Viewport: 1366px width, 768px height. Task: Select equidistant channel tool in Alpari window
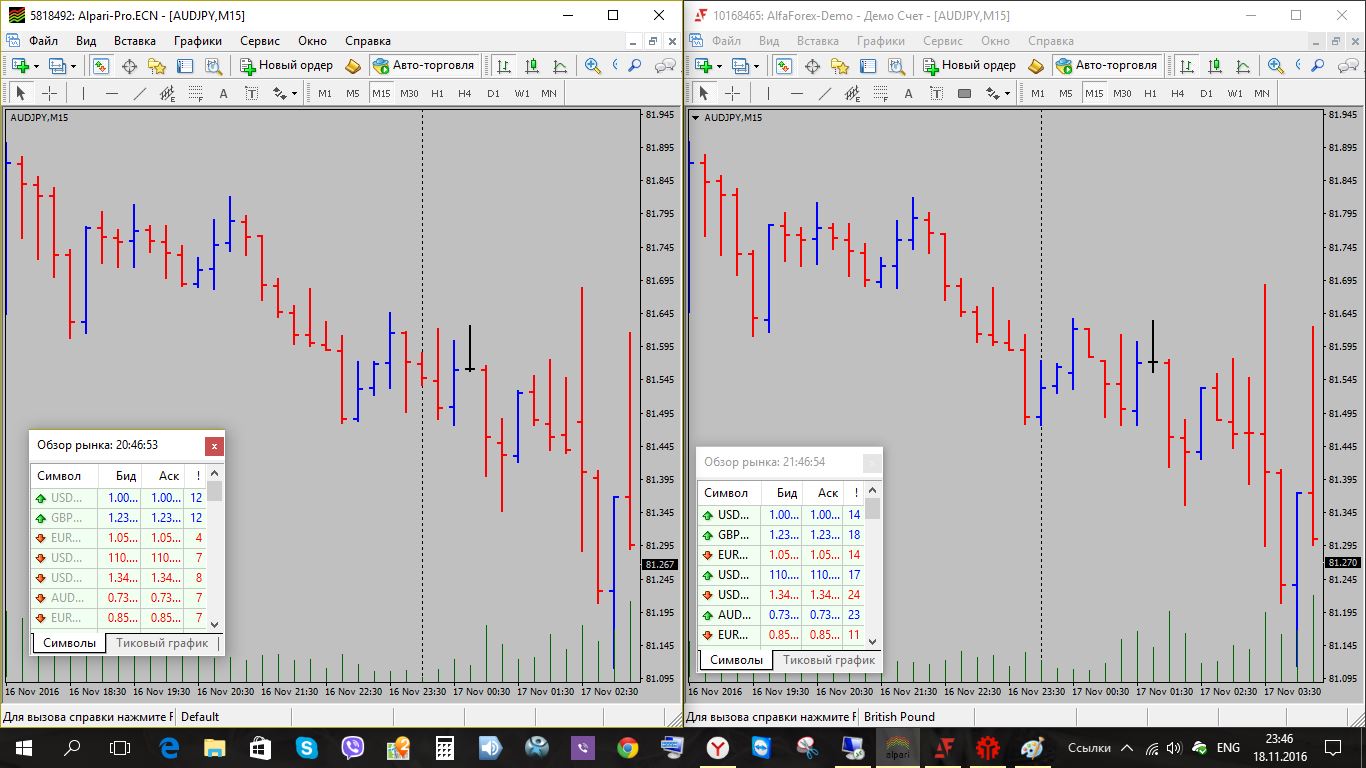click(x=167, y=93)
